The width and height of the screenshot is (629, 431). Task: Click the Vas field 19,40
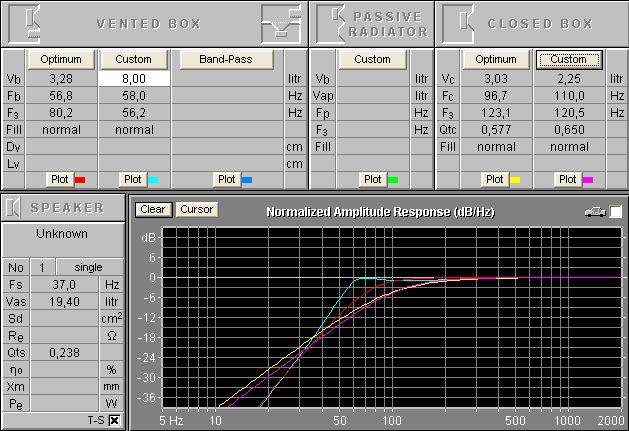[64, 302]
